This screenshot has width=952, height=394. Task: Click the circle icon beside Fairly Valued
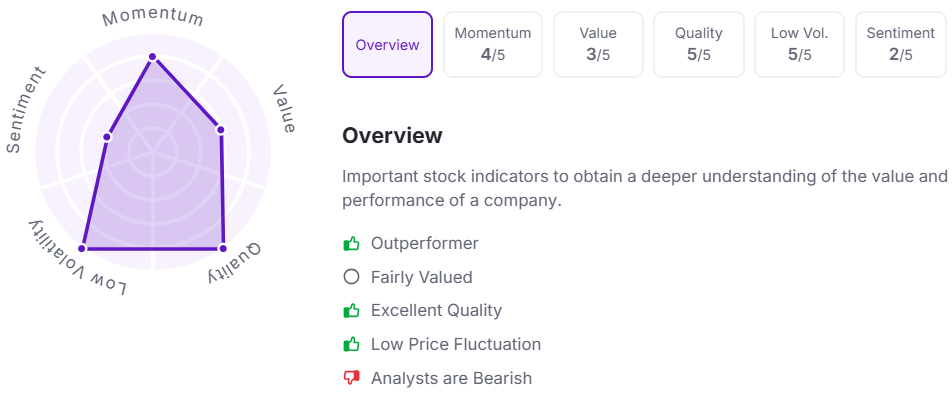click(x=351, y=277)
